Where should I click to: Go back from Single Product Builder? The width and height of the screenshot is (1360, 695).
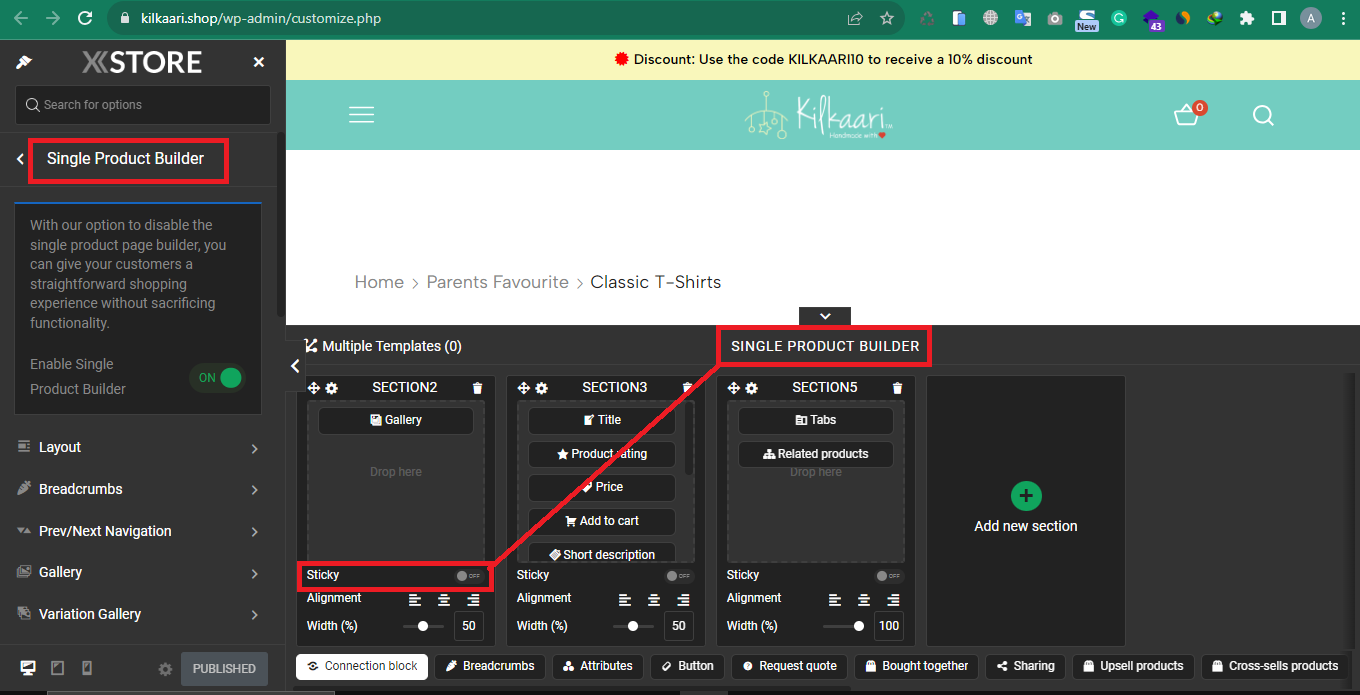[20, 159]
